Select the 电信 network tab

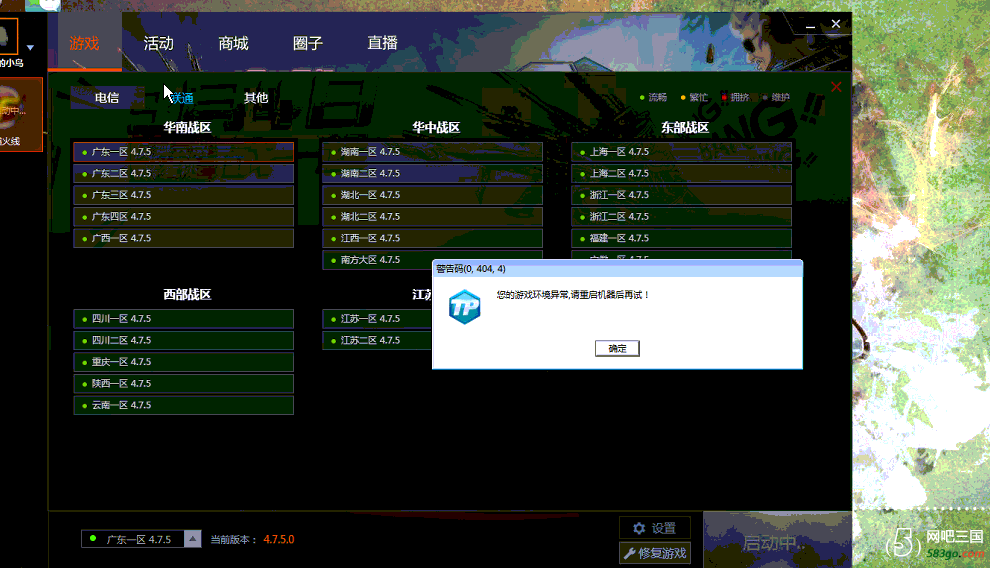[x=107, y=98]
